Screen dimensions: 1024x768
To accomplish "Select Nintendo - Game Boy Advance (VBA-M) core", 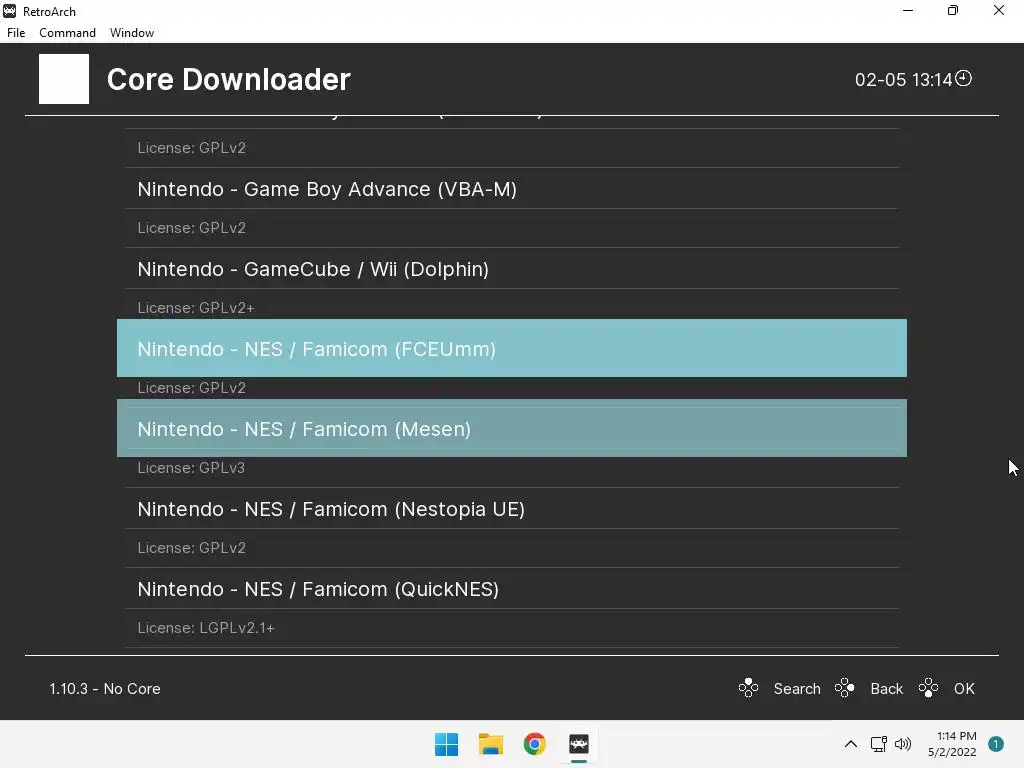I will coord(512,189).
